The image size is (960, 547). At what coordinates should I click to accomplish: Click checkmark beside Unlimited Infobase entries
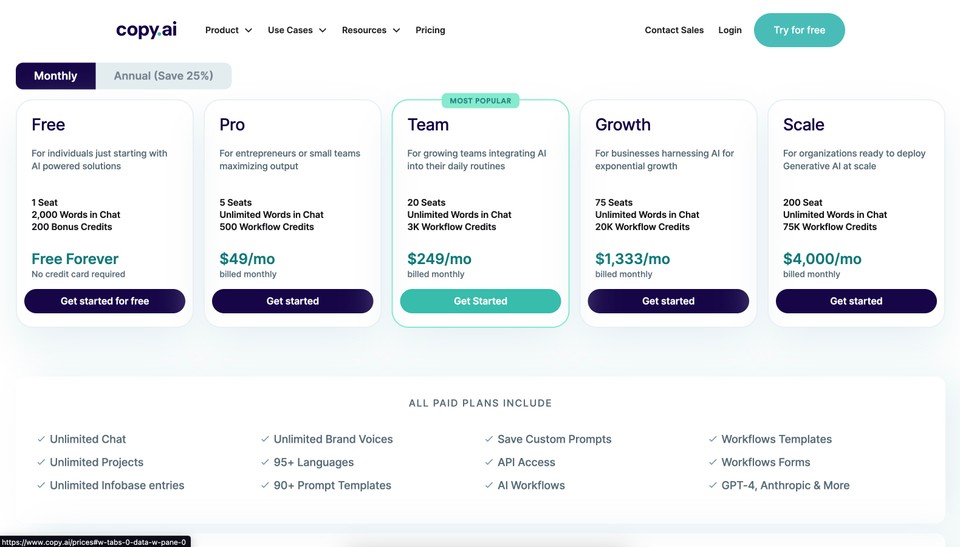[41, 485]
